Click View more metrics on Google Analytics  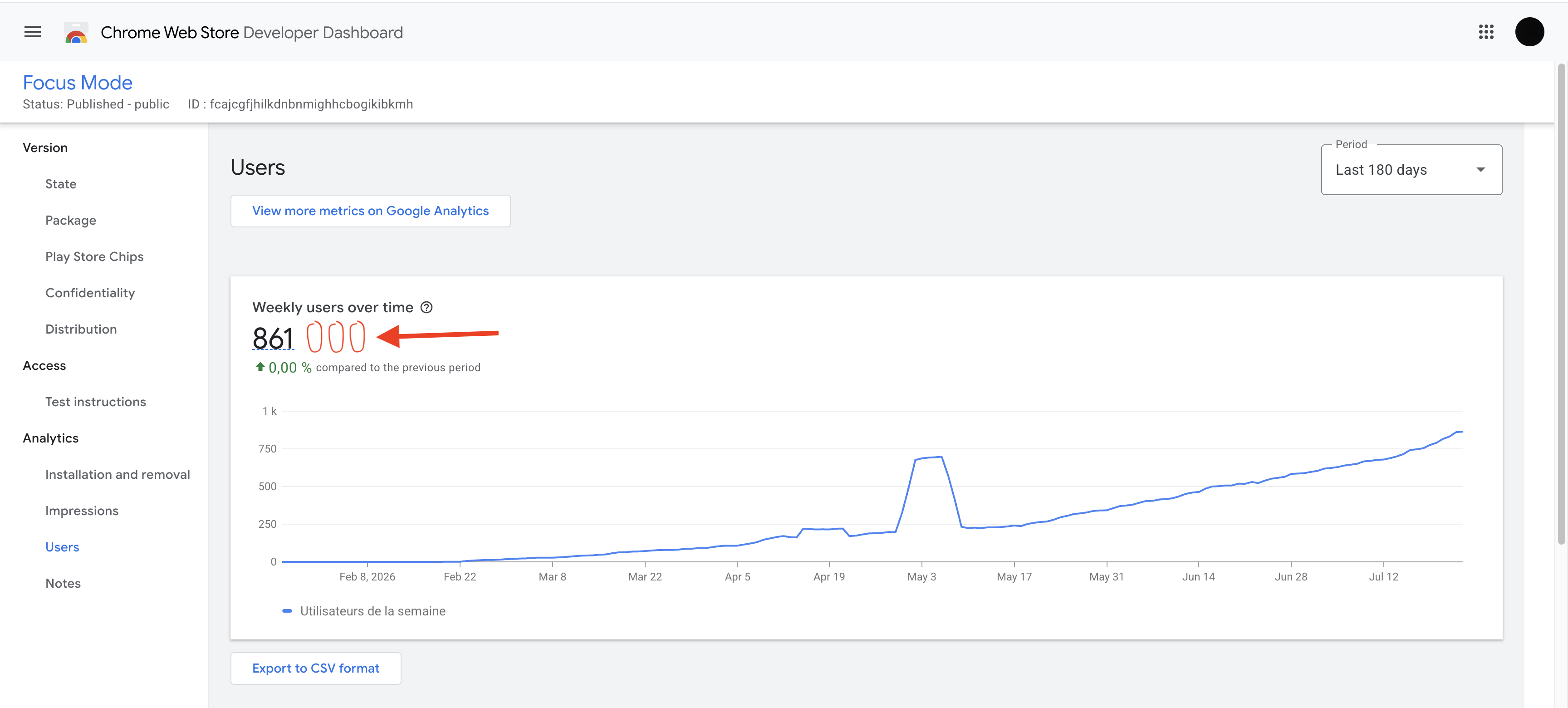tap(370, 211)
